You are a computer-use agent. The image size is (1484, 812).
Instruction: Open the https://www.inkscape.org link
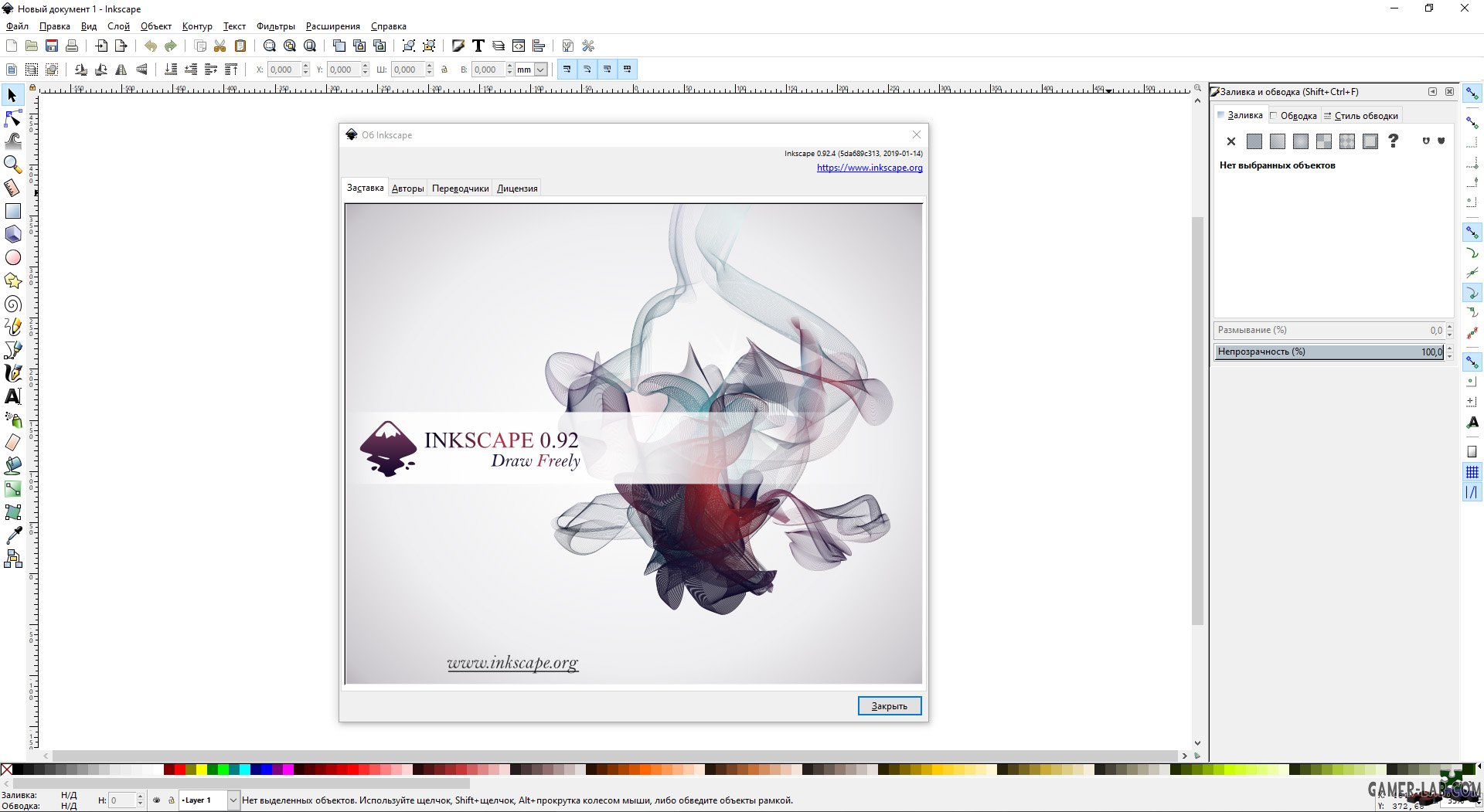click(x=870, y=168)
